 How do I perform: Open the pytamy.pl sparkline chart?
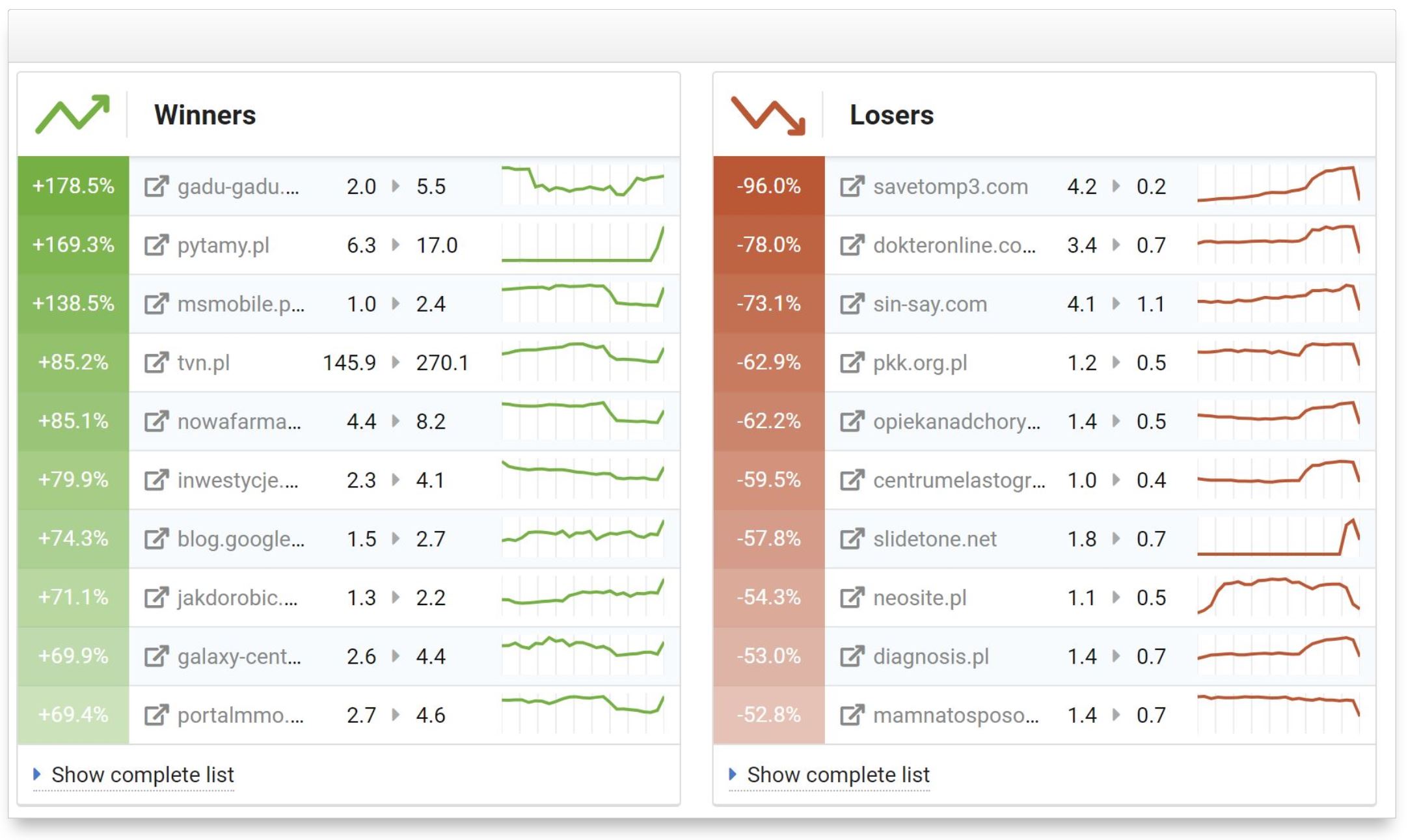click(583, 245)
